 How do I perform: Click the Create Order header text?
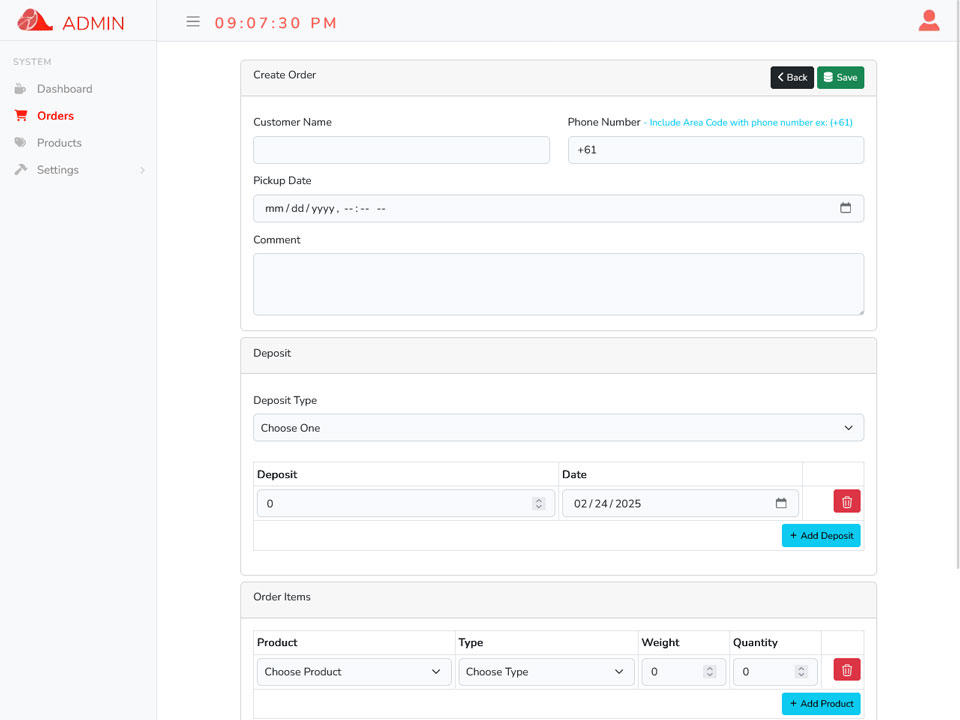click(285, 75)
